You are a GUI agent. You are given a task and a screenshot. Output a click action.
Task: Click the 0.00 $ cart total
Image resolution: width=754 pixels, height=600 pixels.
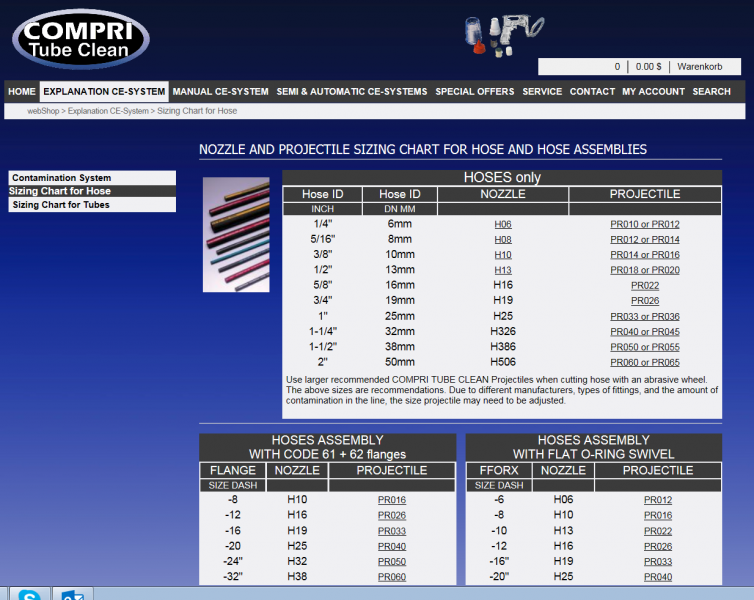(648, 67)
